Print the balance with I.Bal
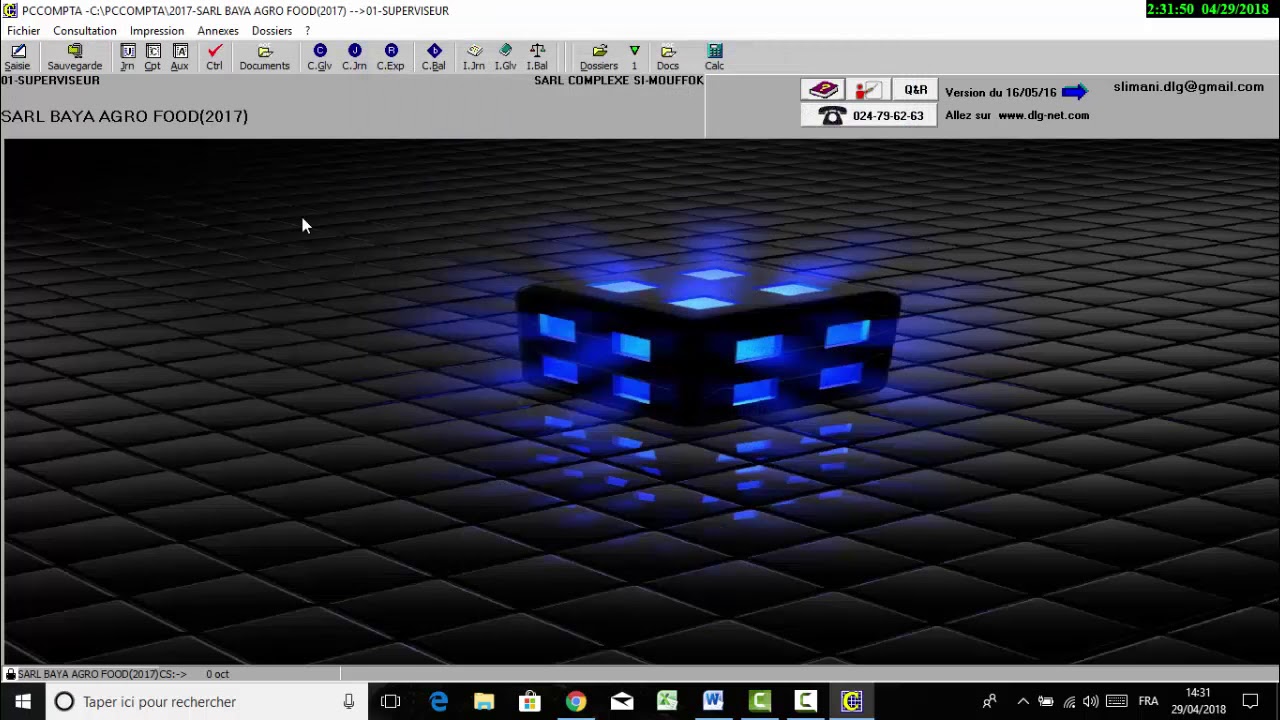 pos(537,58)
